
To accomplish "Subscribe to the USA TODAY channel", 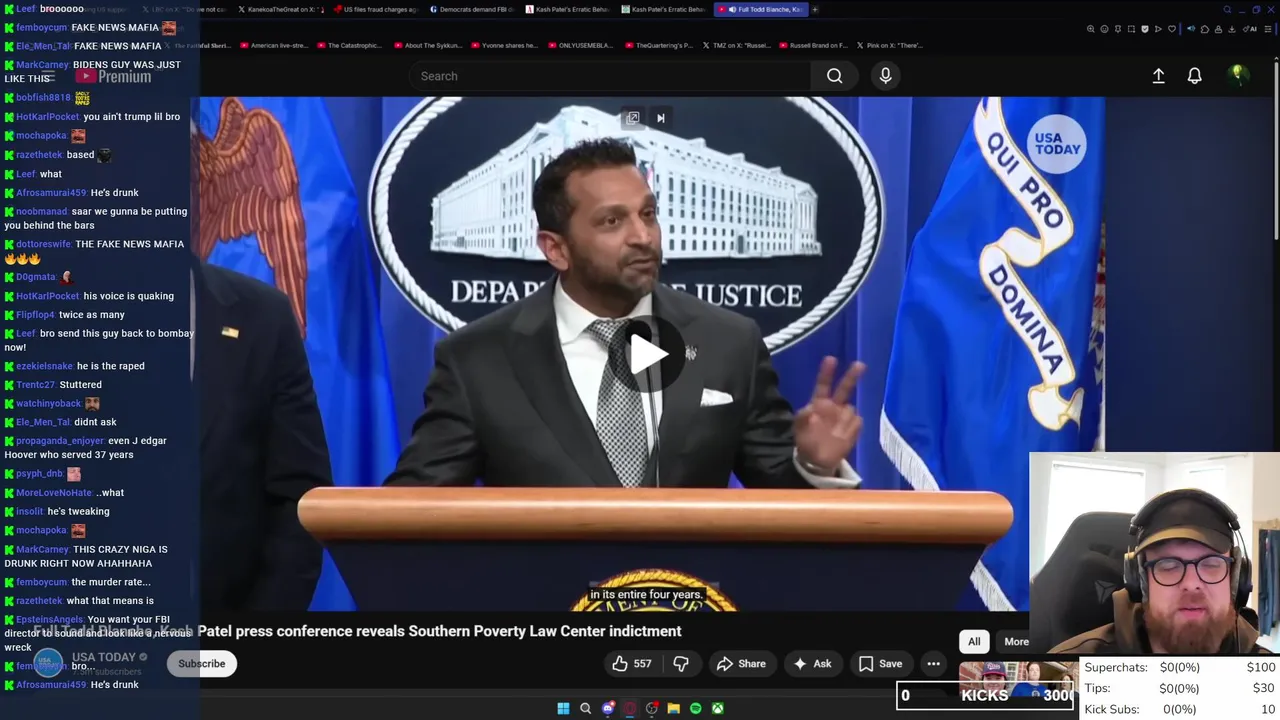I will 202,664.
